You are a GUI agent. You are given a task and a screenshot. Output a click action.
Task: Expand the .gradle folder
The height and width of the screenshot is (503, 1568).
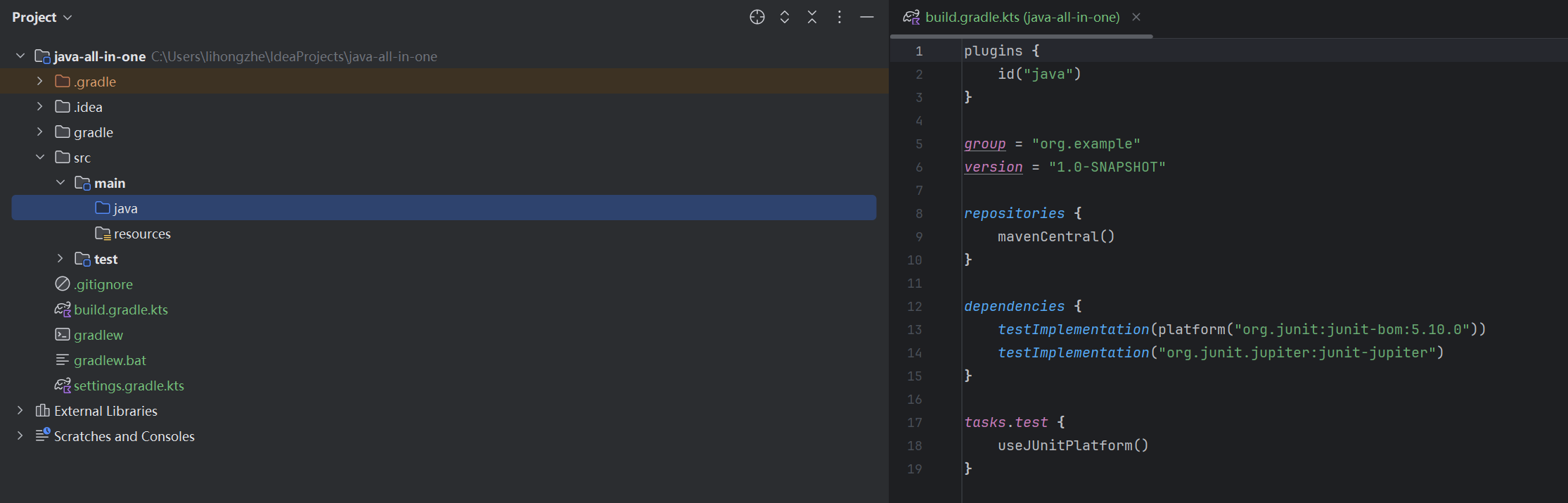point(40,82)
